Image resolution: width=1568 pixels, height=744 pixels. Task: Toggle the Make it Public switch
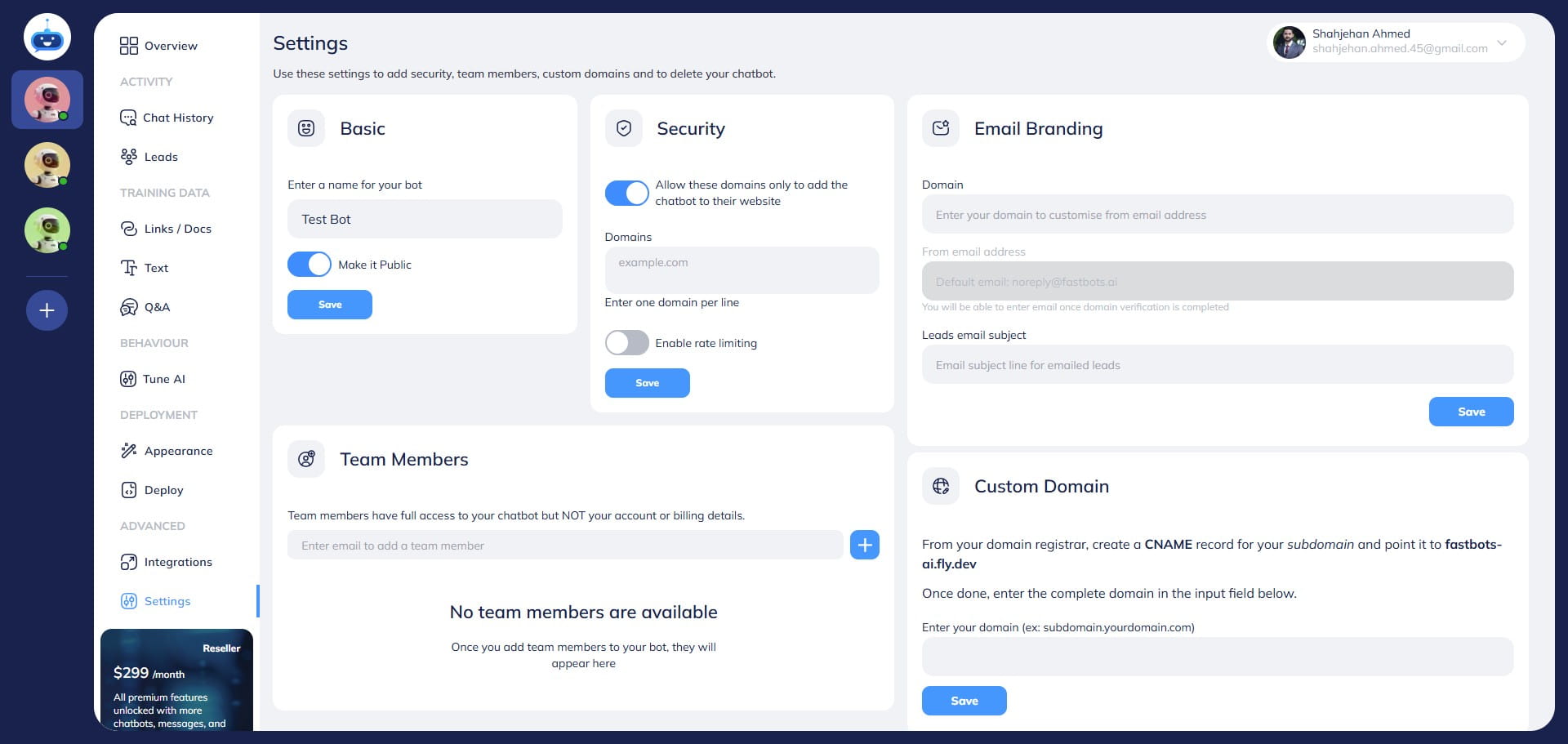click(310, 265)
